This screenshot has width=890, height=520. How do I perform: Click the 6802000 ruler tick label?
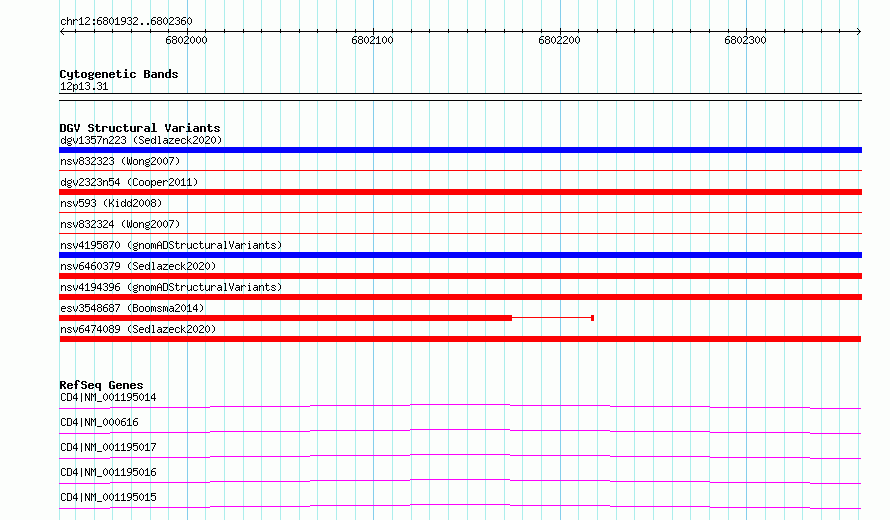(186, 40)
